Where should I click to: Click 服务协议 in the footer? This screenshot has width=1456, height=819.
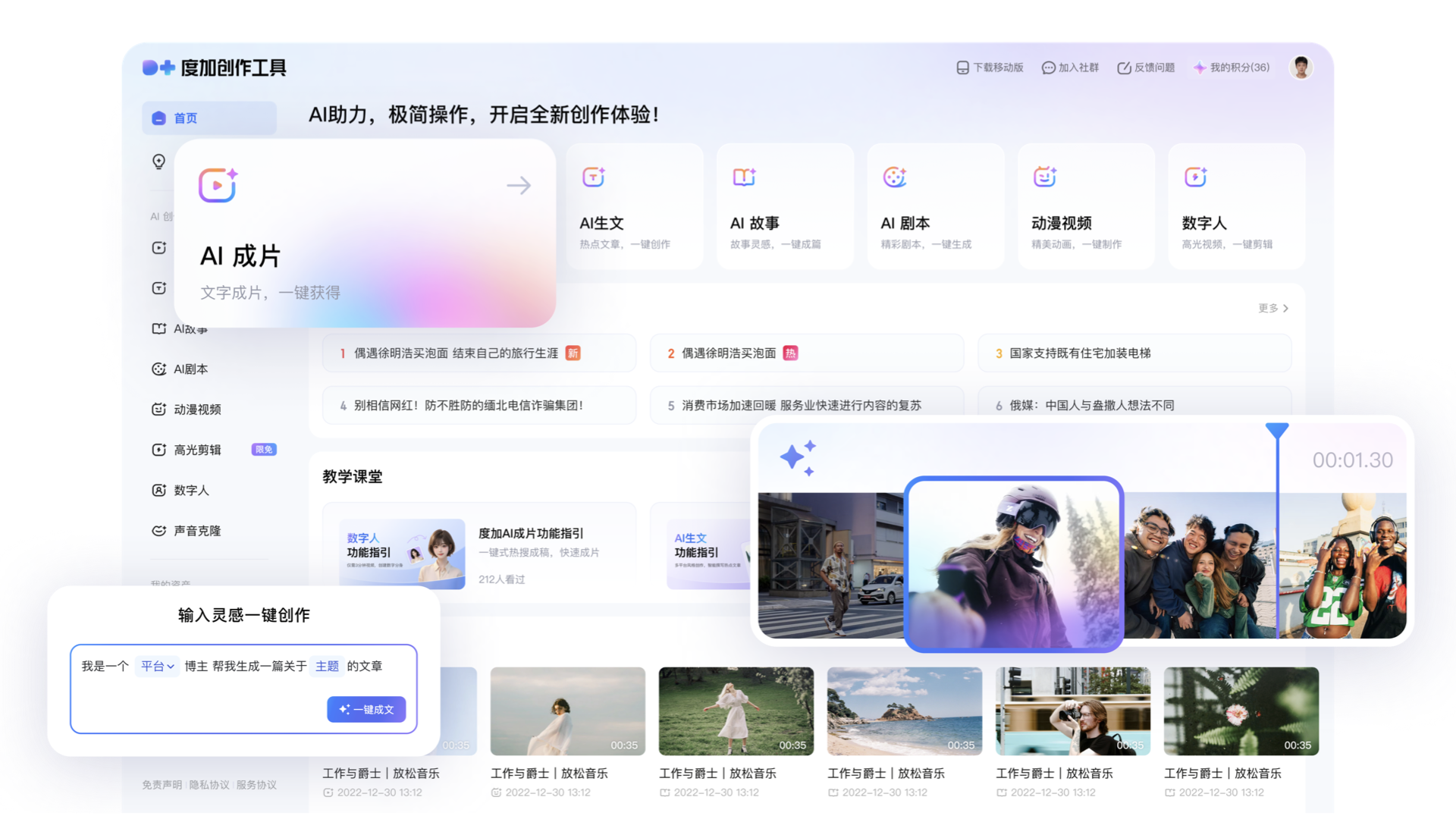pyautogui.click(x=256, y=785)
